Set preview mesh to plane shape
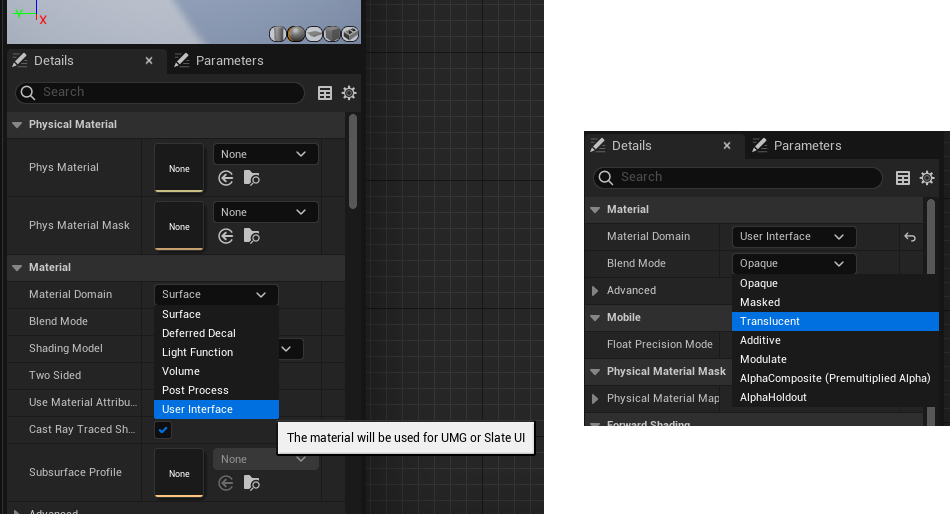Image resolution: width=950 pixels, height=514 pixels. point(314,35)
